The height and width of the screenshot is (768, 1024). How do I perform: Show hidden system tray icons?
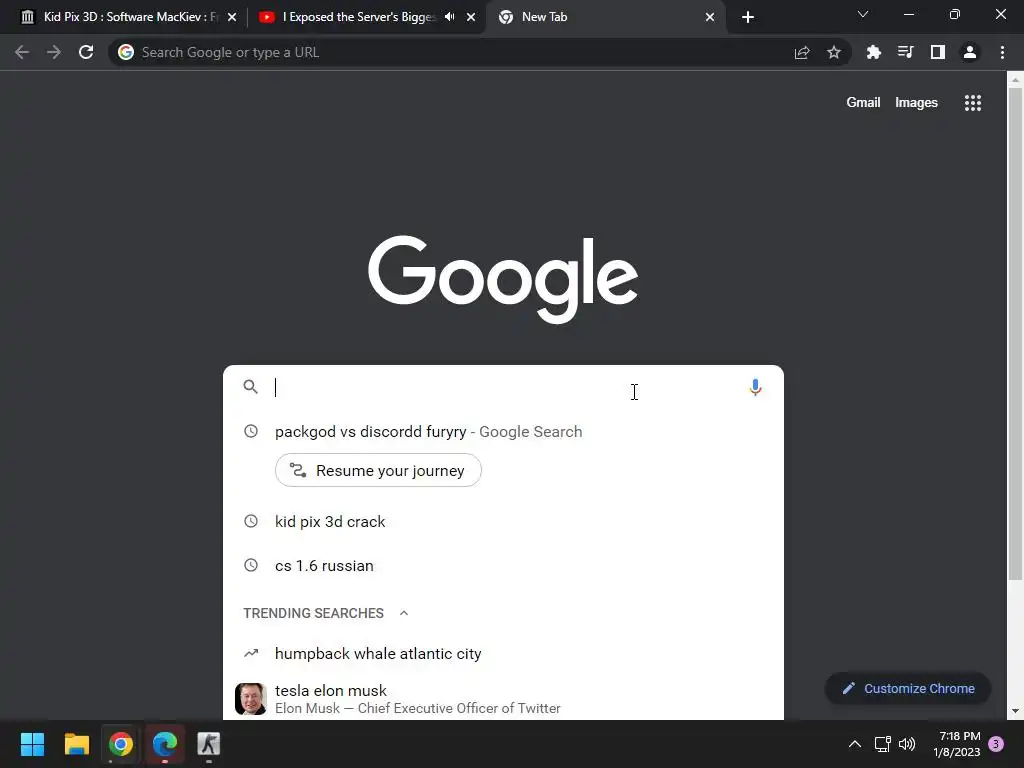pos(854,744)
